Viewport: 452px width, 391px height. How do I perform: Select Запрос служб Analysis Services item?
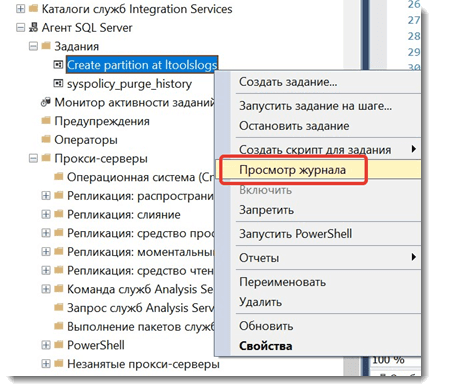tap(140, 308)
